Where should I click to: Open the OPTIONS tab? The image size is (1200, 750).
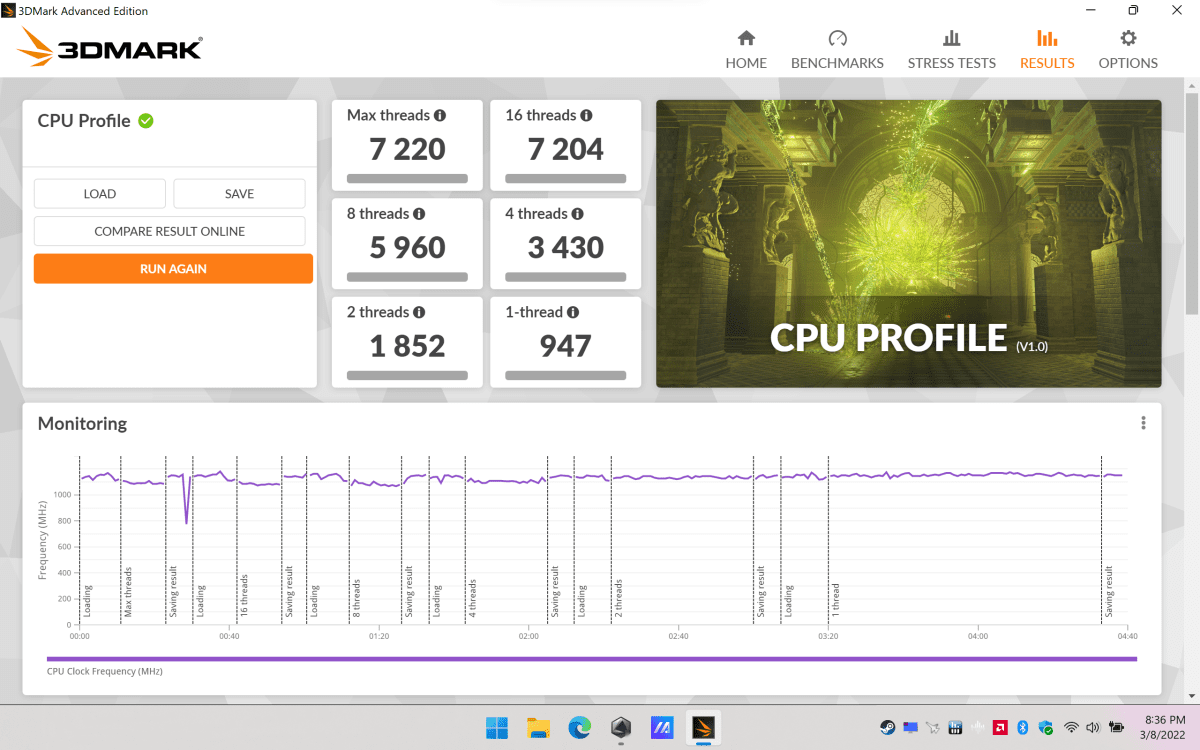tap(1128, 50)
